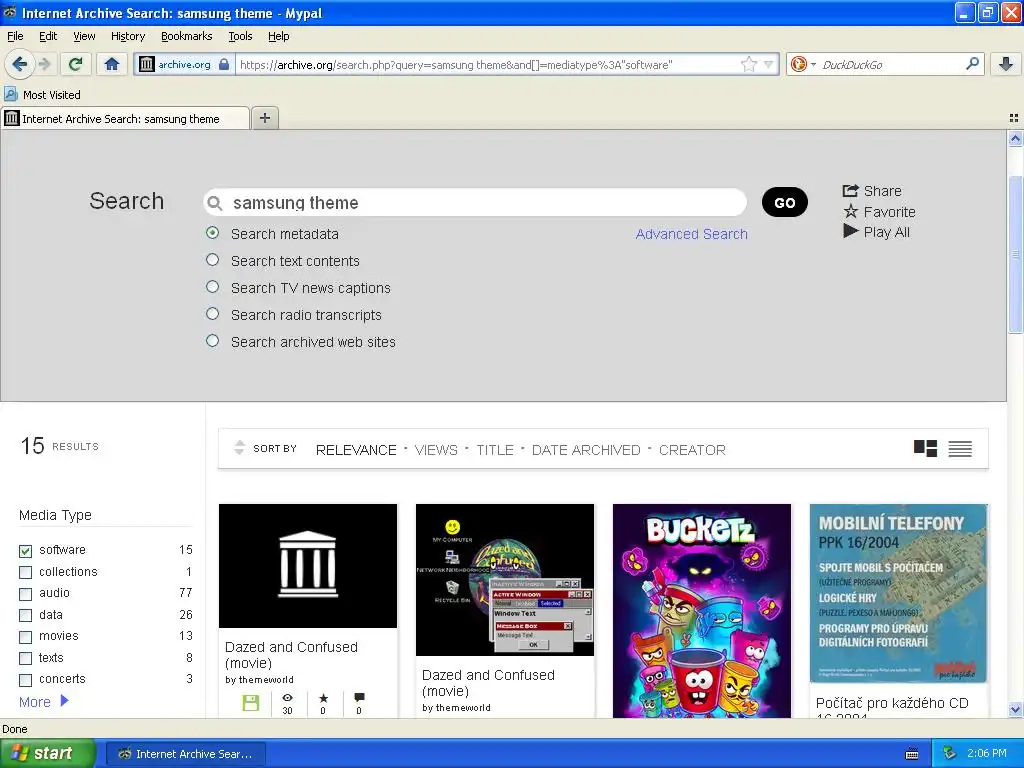Image resolution: width=1024 pixels, height=768 pixels.
Task: Open Most Visited bookmarks folder
Action: (x=42, y=95)
